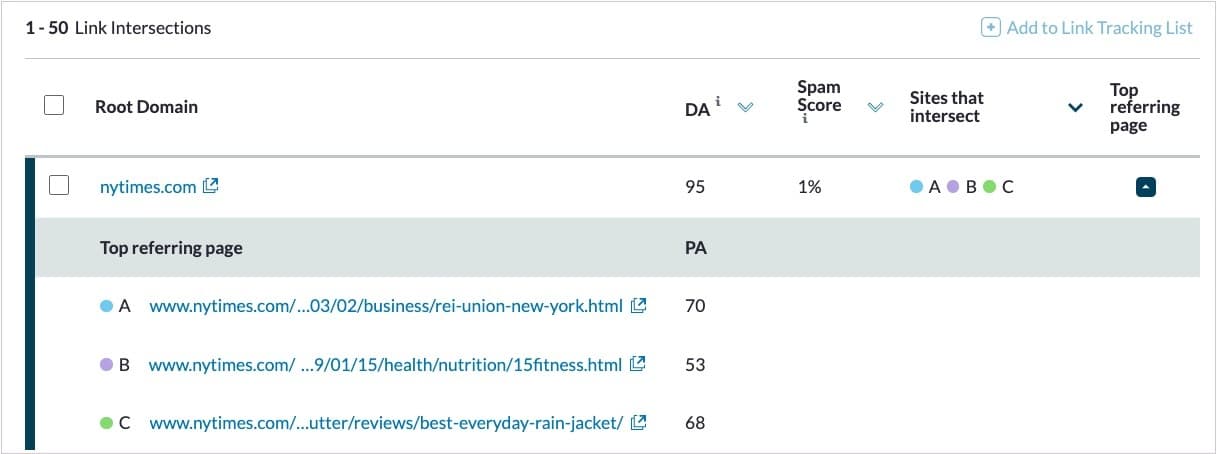1217x454 pixels.
Task: Click Add to Link Tracking List
Action: pyautogui.click(x=1098, y=28)
